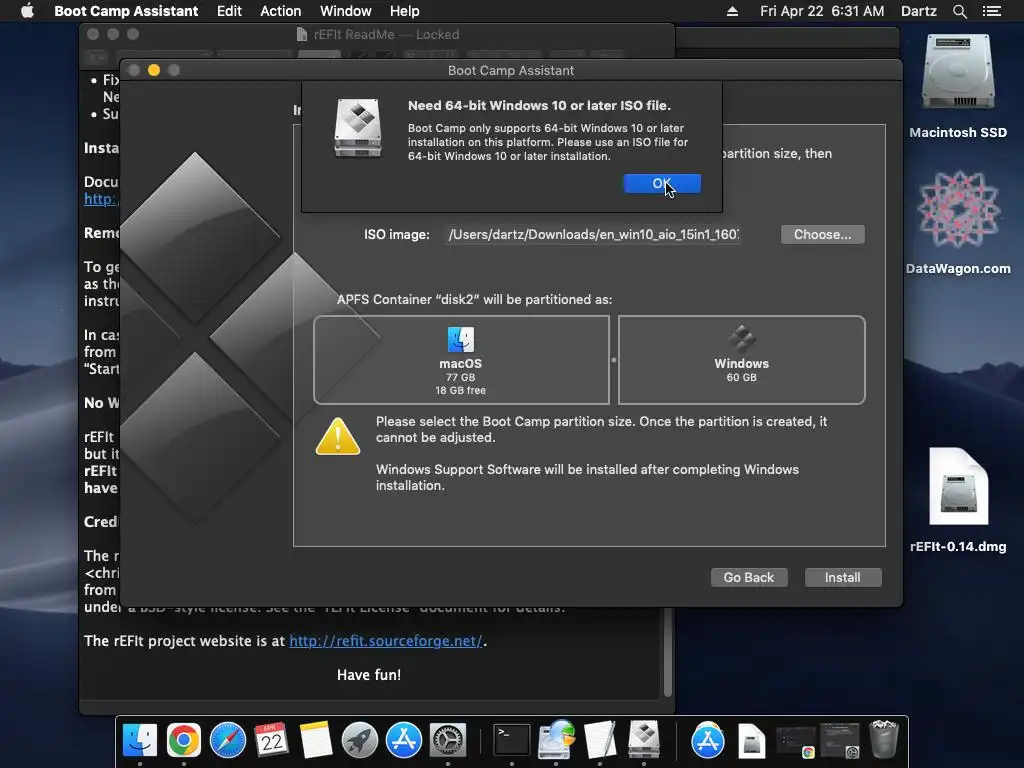Click "Have fun!" text in ReadMe
The width and height of the screenshot is (1024, 768).
click(x=369, y=675)
